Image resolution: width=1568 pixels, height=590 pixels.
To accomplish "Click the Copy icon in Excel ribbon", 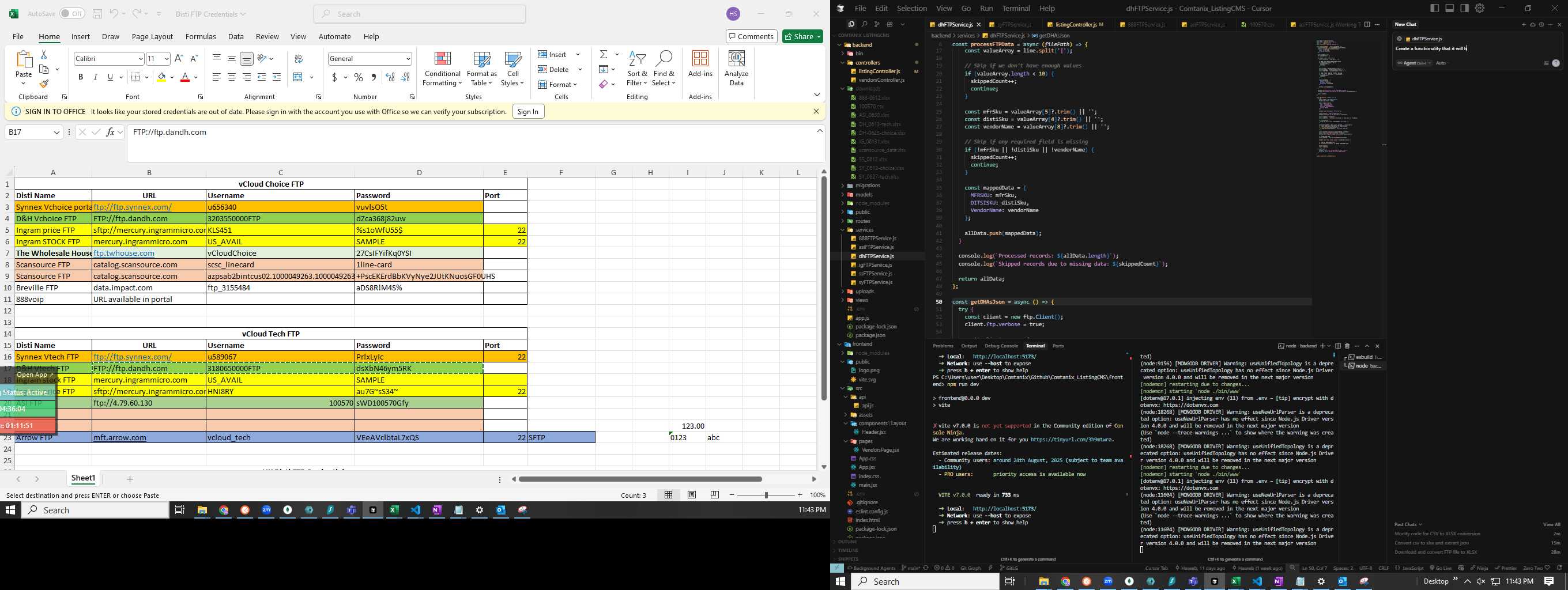I will tap(44, 69).
